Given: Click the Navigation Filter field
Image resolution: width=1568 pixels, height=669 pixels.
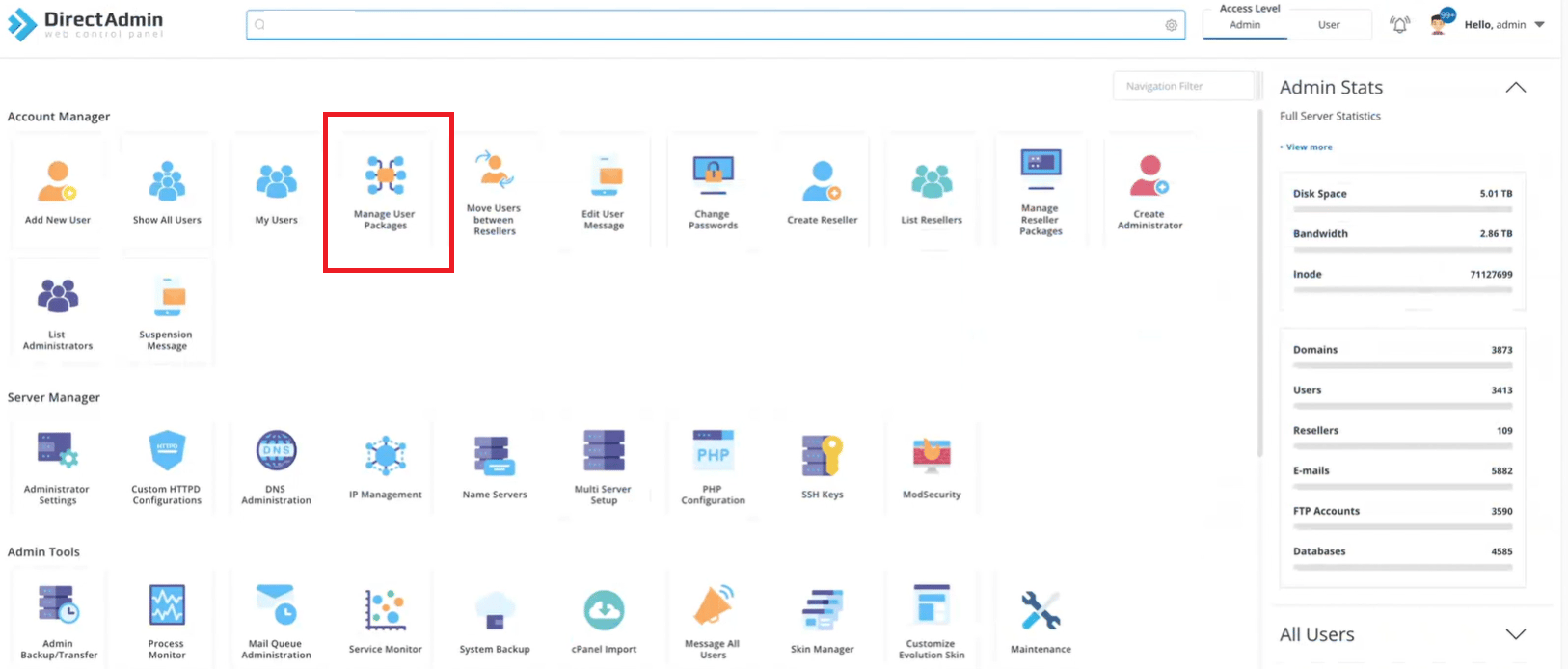Looking at the screenshot, I should (x=1185, y=86).
